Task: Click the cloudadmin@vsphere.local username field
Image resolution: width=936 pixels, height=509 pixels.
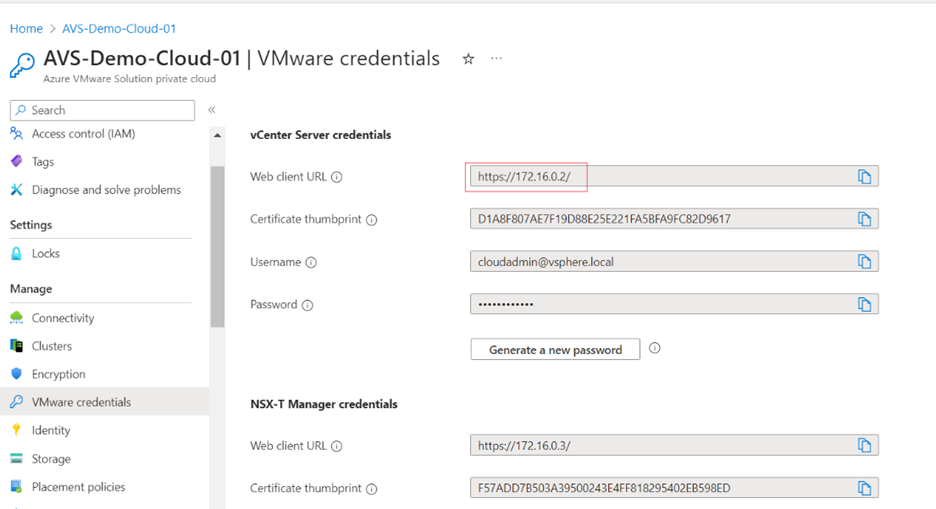Action: point(674,261)
